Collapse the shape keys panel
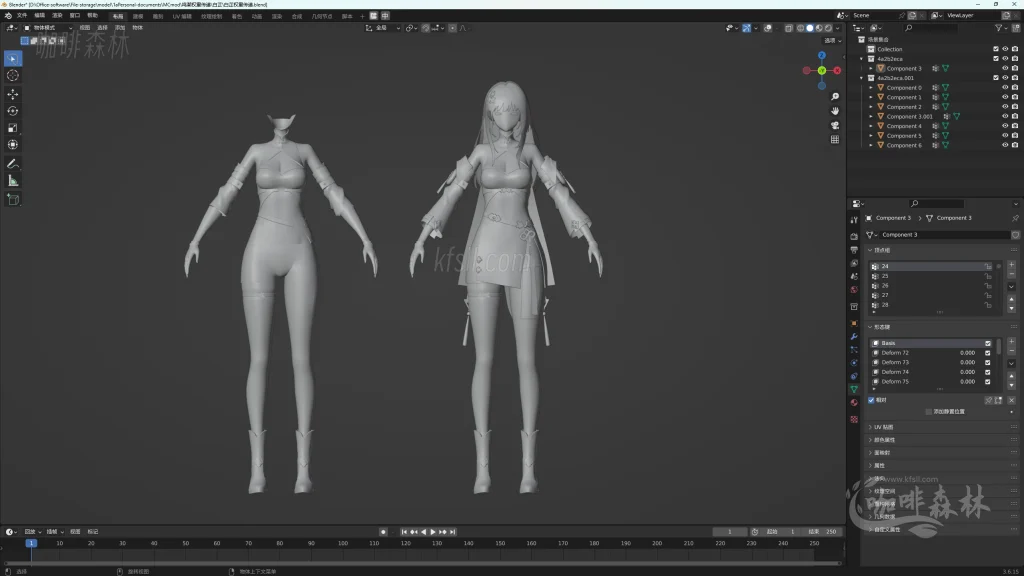 (870, 327)
